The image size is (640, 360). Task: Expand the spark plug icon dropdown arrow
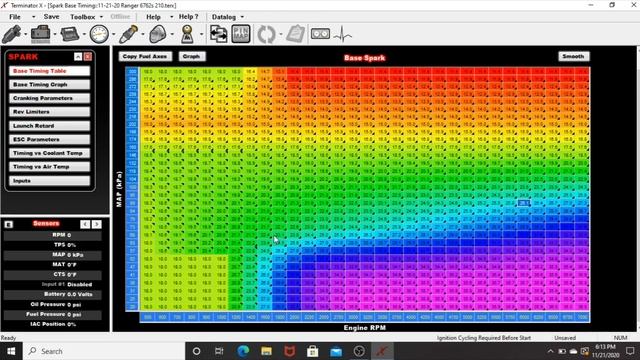pos(143,35)
